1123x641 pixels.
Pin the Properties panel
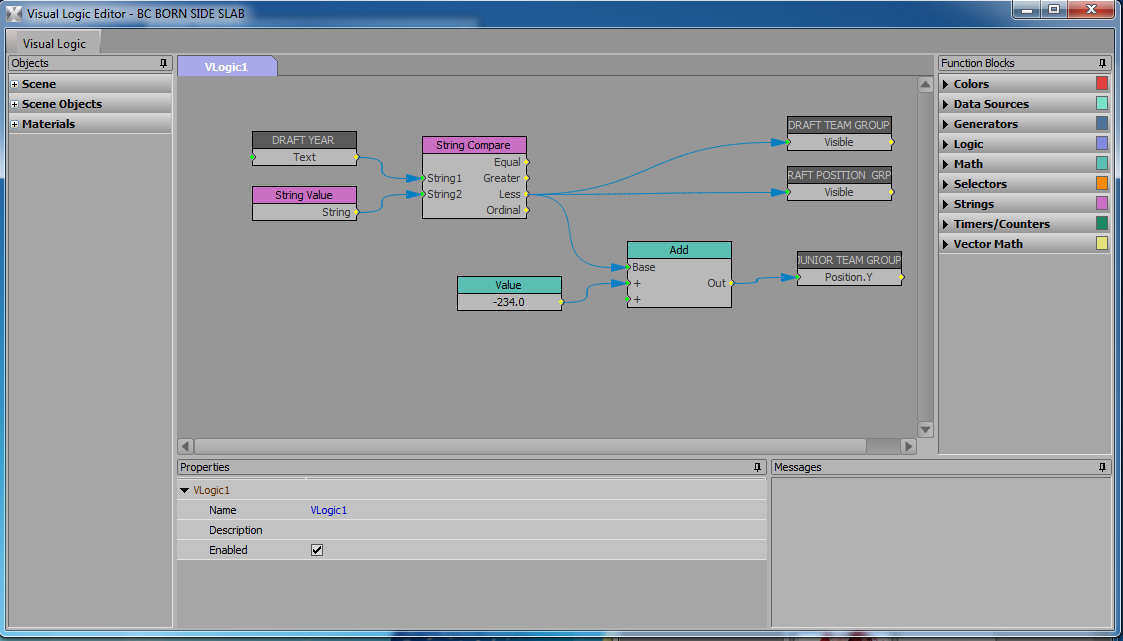tap(757, 467)
